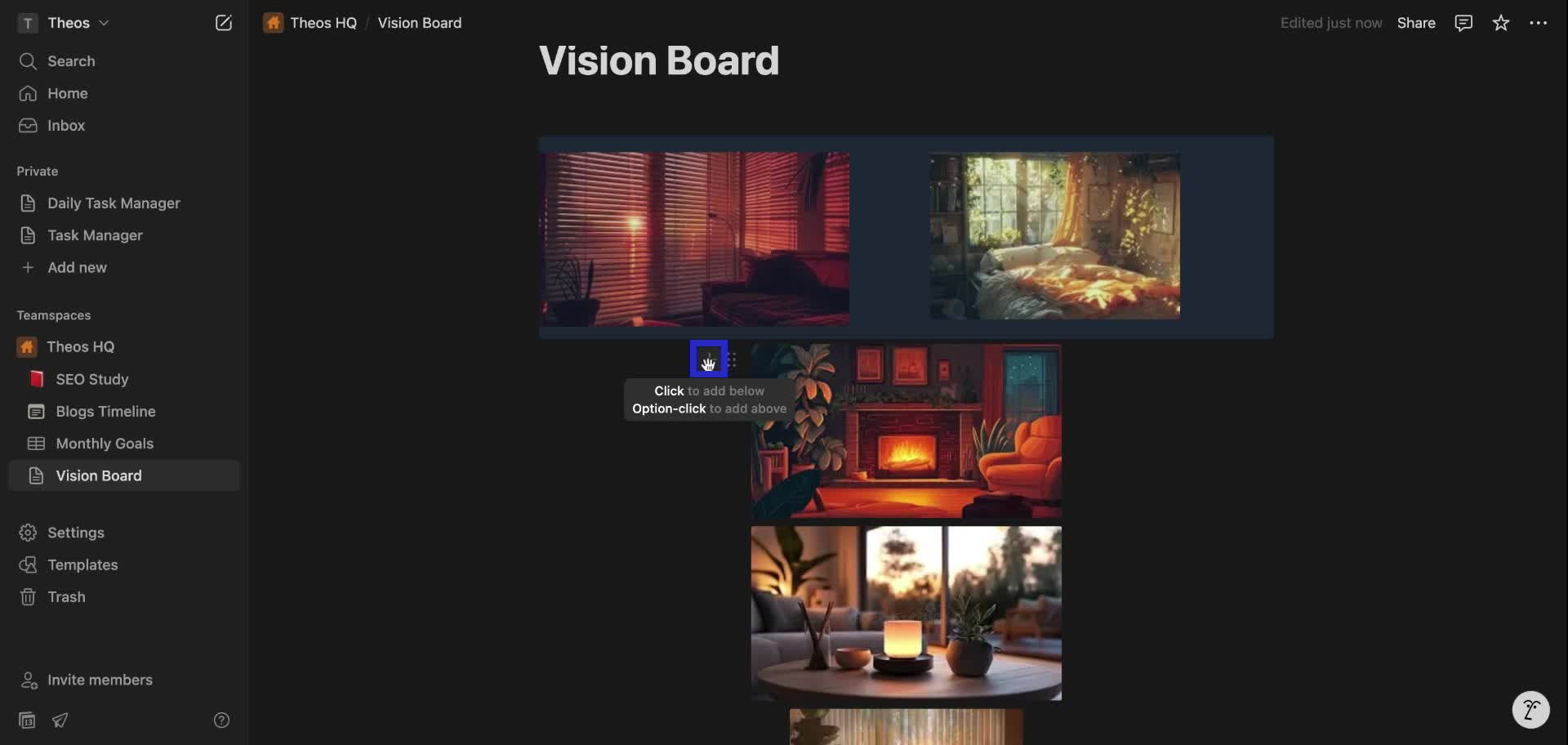Screen dimensions: 1568x745
Task: Open the template gallery rocket icon
Action: tap(60, 720)
